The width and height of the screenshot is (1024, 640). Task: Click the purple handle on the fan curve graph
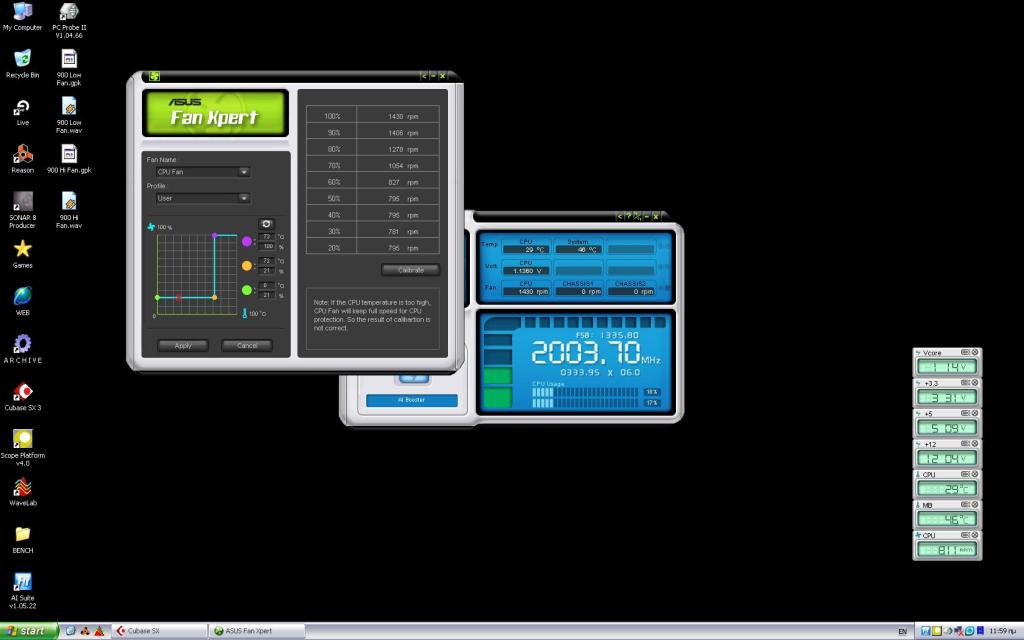coord(214,235)
